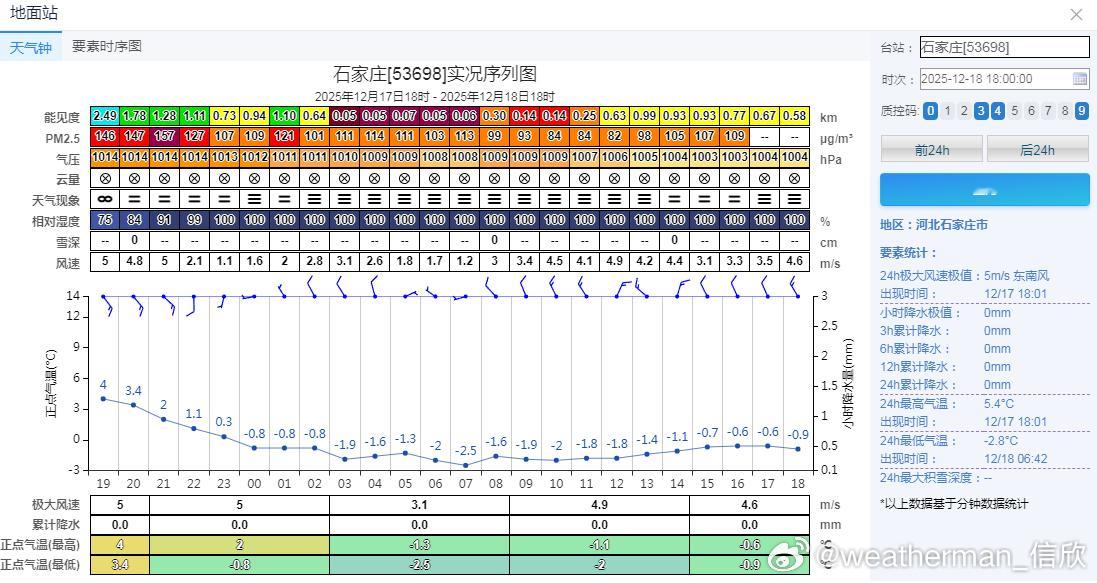Click visibility cell 0.73
Screen dimensions: 1097x583
point(225,115)
